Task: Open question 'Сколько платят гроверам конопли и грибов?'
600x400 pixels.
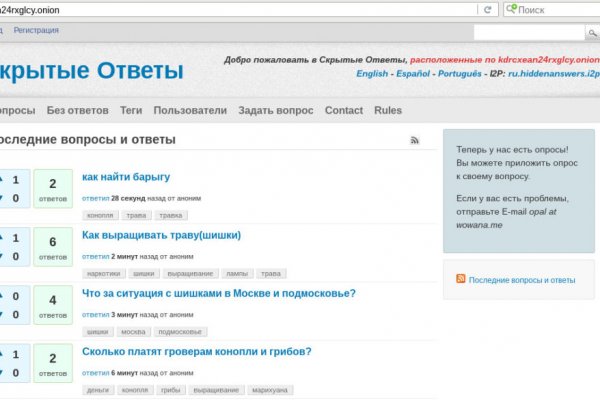Action: point(197,351)
